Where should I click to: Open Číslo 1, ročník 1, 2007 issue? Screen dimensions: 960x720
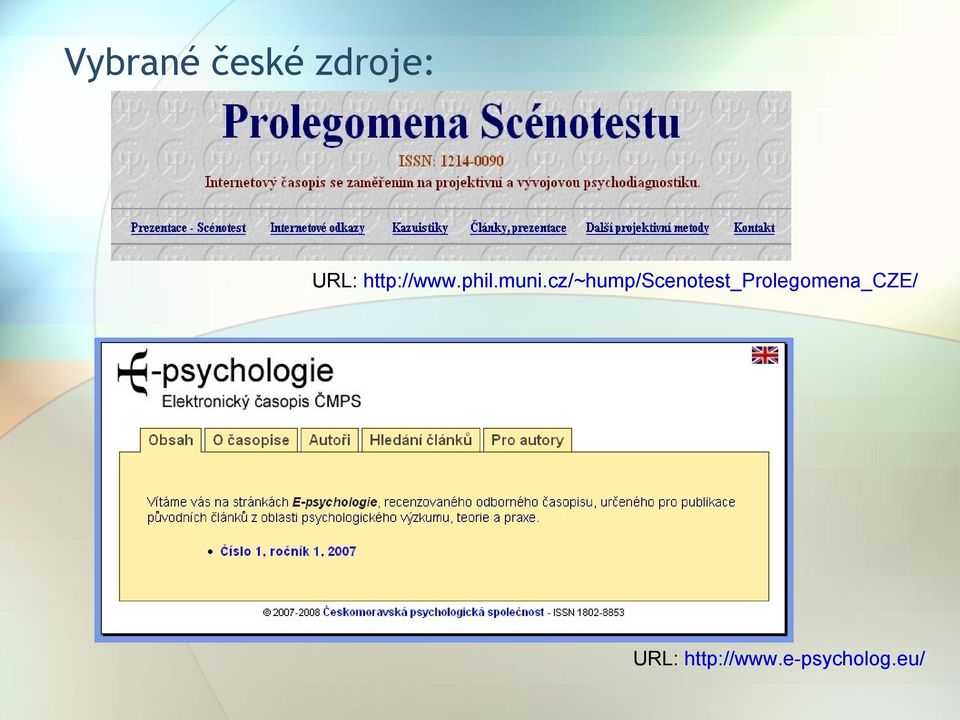(x=288, y=551)
